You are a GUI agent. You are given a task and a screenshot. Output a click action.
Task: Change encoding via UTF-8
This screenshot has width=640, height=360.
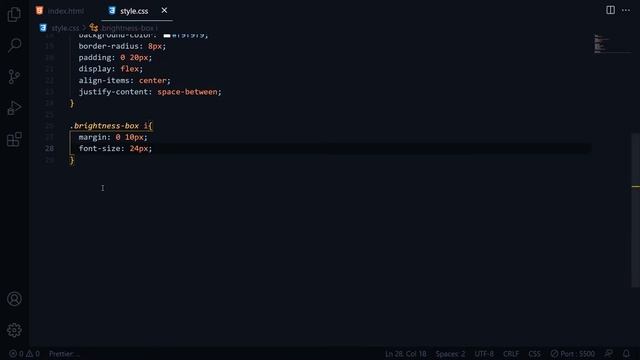(484, 353)
